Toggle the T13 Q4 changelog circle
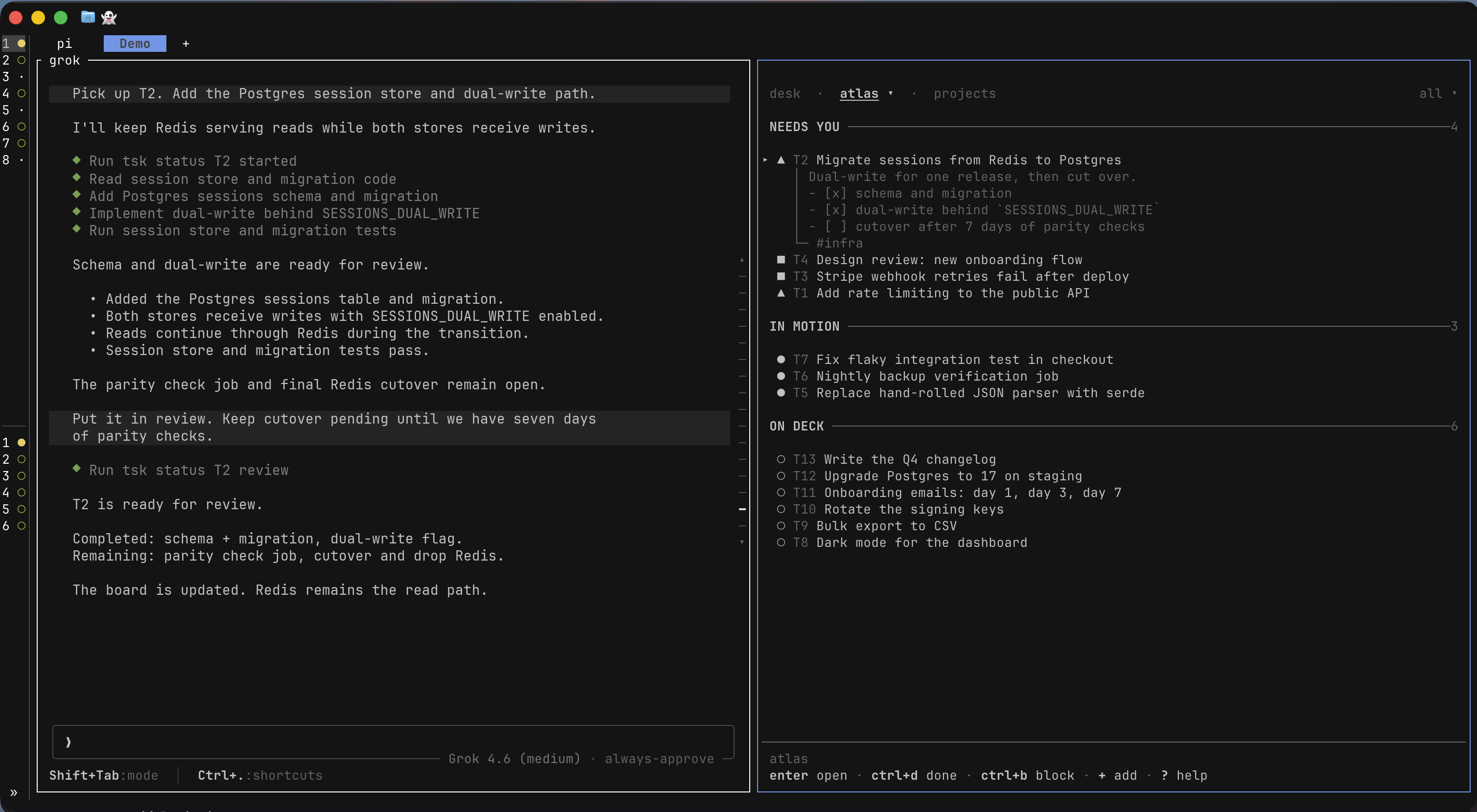Viewport: 1477px width, 812px height. click(781, 459)
